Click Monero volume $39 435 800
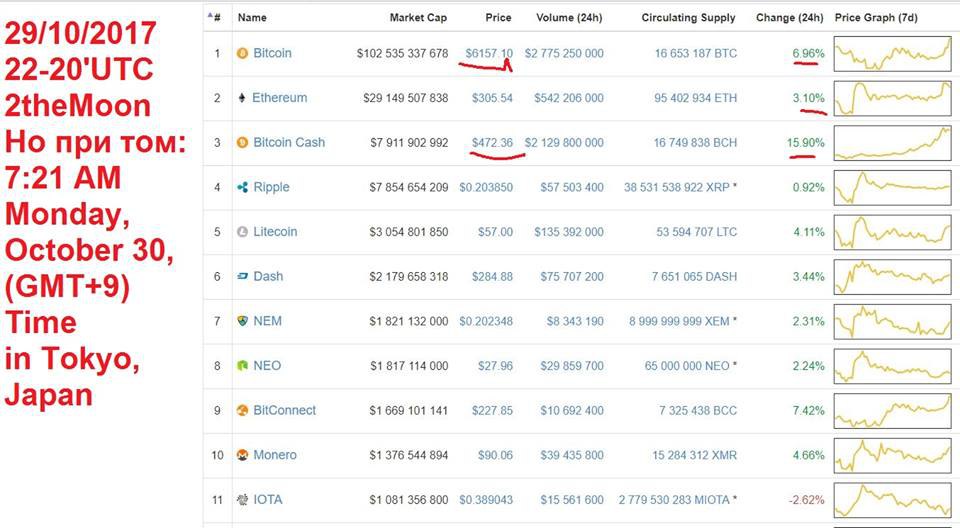Screen dimensions: 960x528 point(572,455)
